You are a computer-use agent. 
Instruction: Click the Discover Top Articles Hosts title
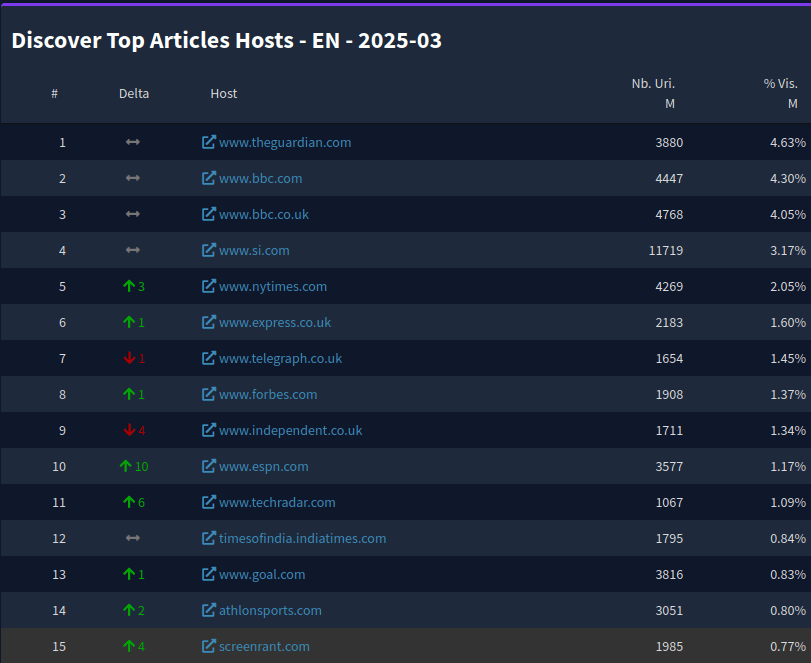(227, 40)
